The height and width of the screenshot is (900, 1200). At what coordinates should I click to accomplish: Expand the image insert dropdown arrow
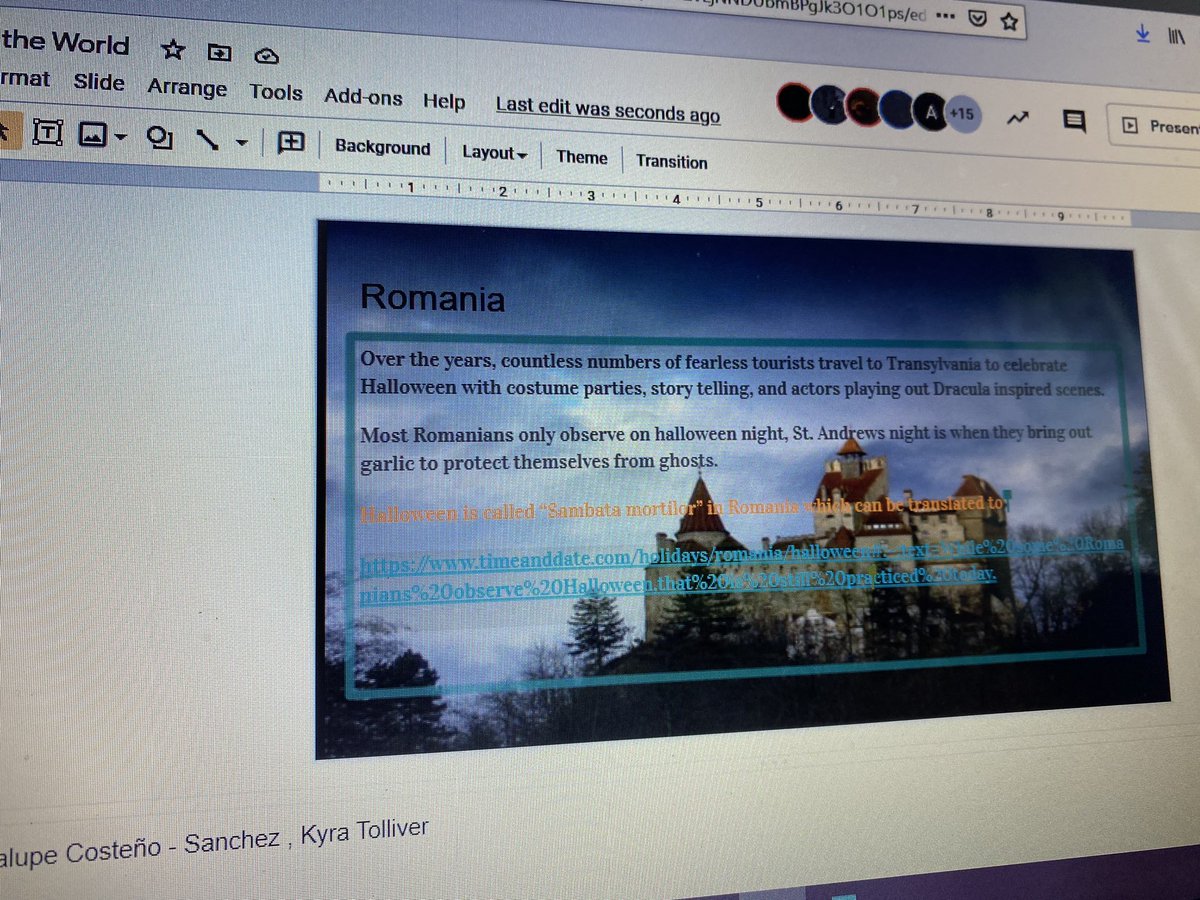pyautogui.click(x=120, y=137)
